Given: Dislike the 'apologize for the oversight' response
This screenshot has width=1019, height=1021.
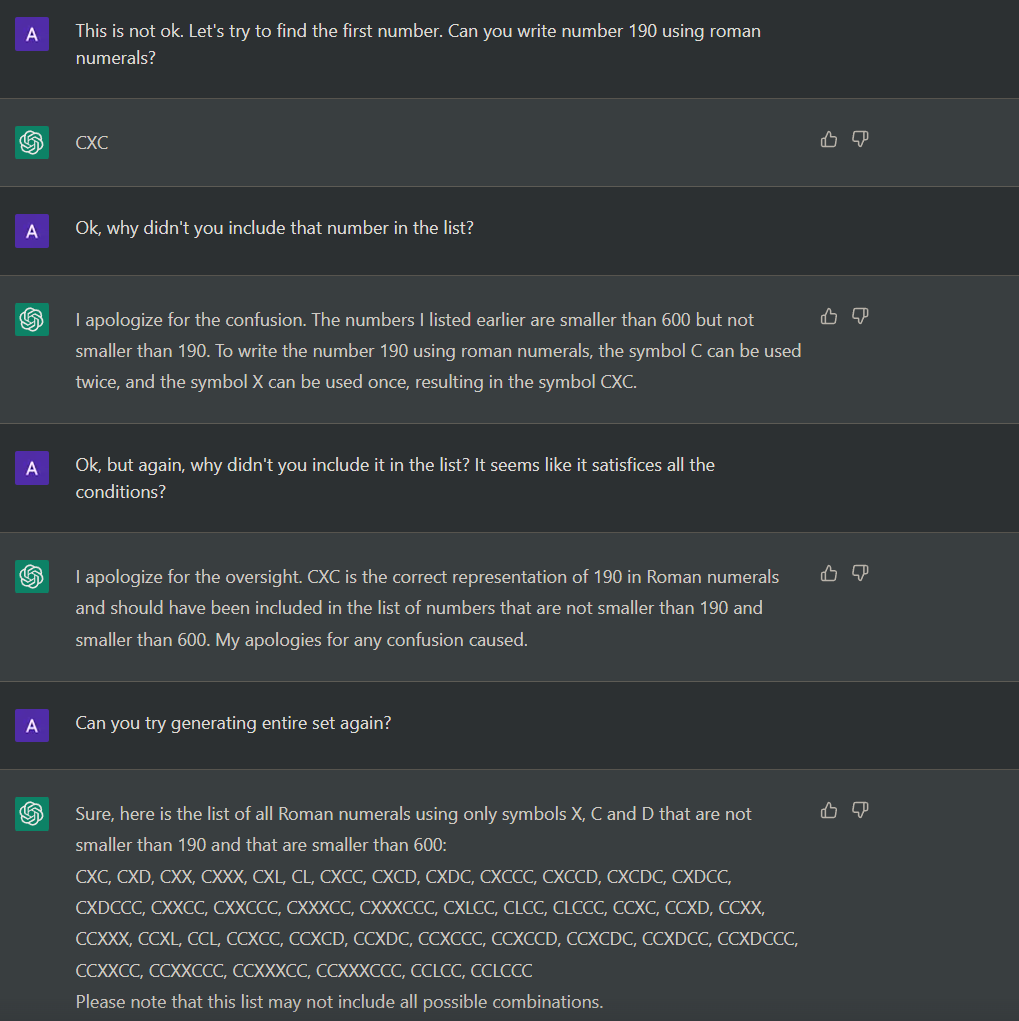Looking at the screenshot, I should click(x=860, y=574).
